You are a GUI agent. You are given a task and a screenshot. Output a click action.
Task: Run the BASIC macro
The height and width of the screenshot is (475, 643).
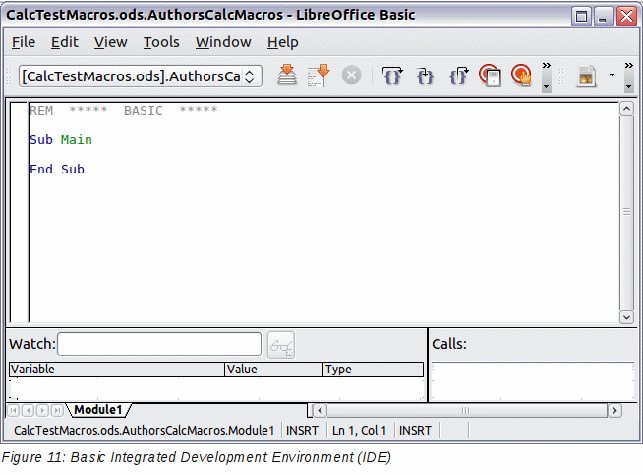pos(319,75)
